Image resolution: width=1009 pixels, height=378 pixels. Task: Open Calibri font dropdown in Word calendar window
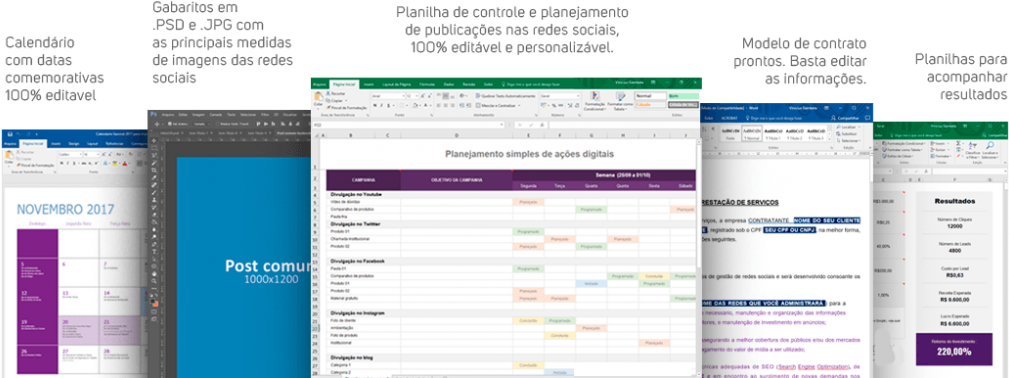click(80, 155)
